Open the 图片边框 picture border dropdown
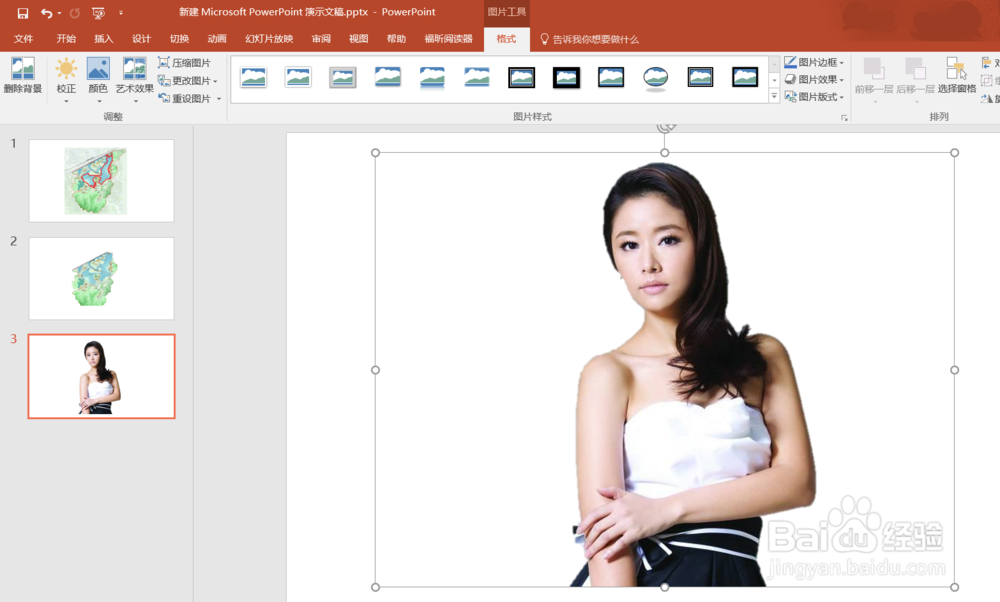The image size is (1000, 602). coord(814,62)
